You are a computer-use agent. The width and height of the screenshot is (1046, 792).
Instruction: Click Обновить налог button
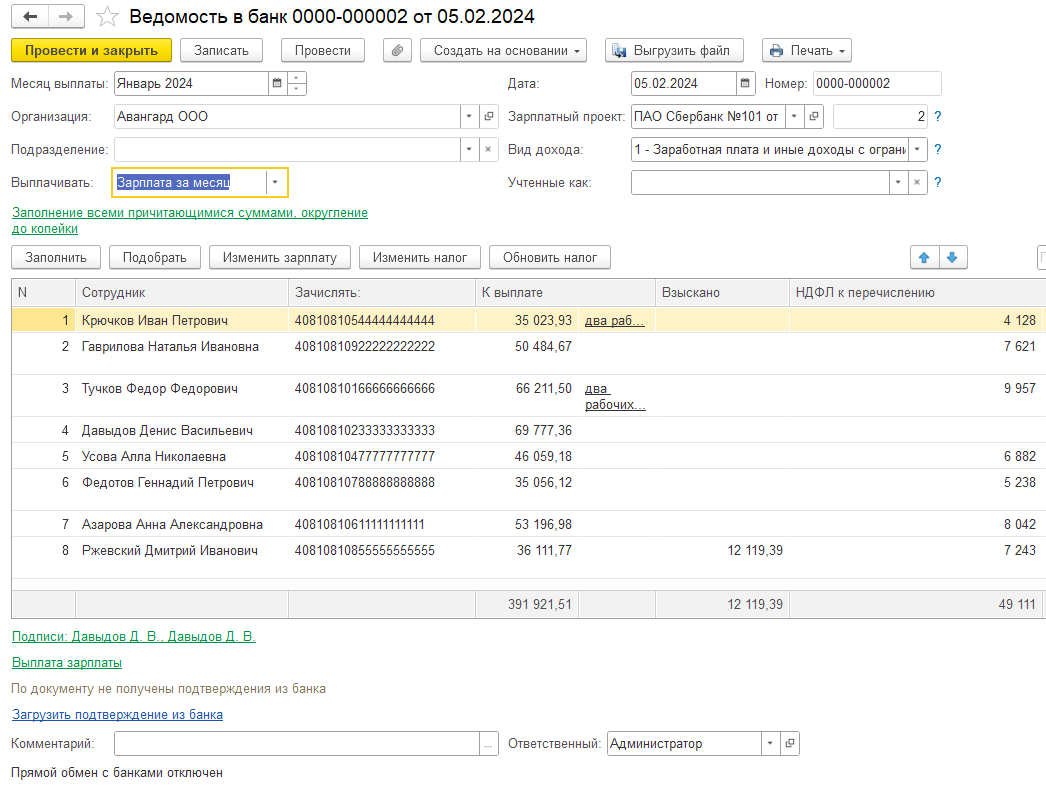pos(550,258)
